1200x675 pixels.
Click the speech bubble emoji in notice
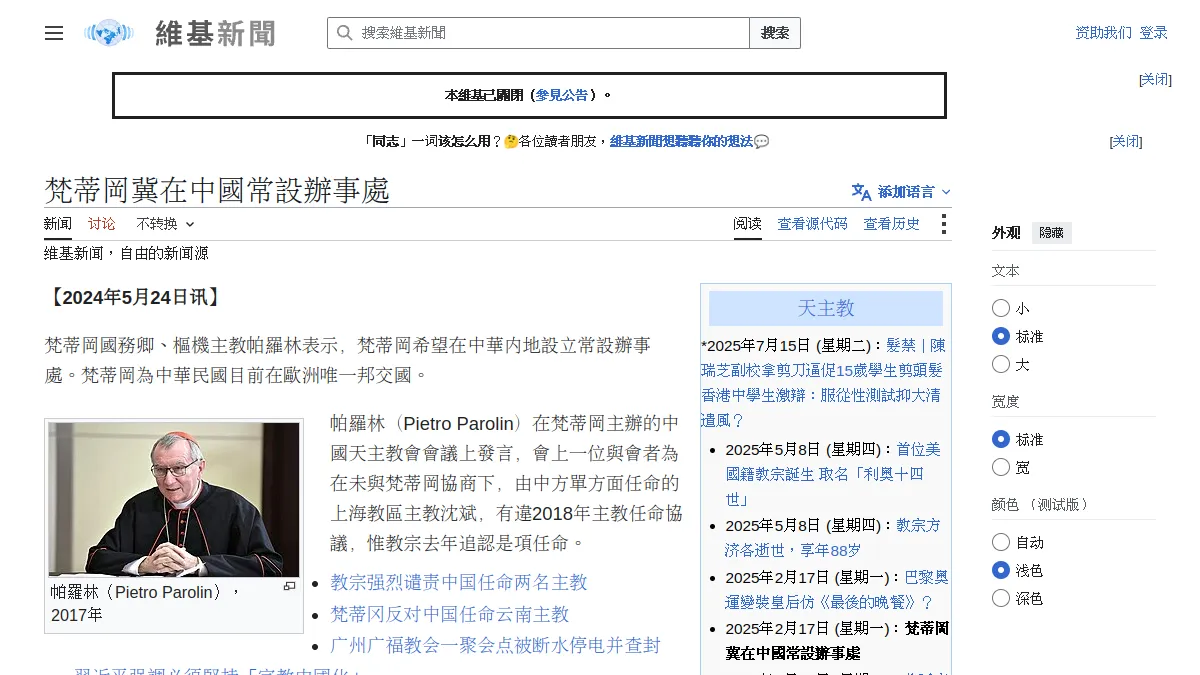coord(761,142)
